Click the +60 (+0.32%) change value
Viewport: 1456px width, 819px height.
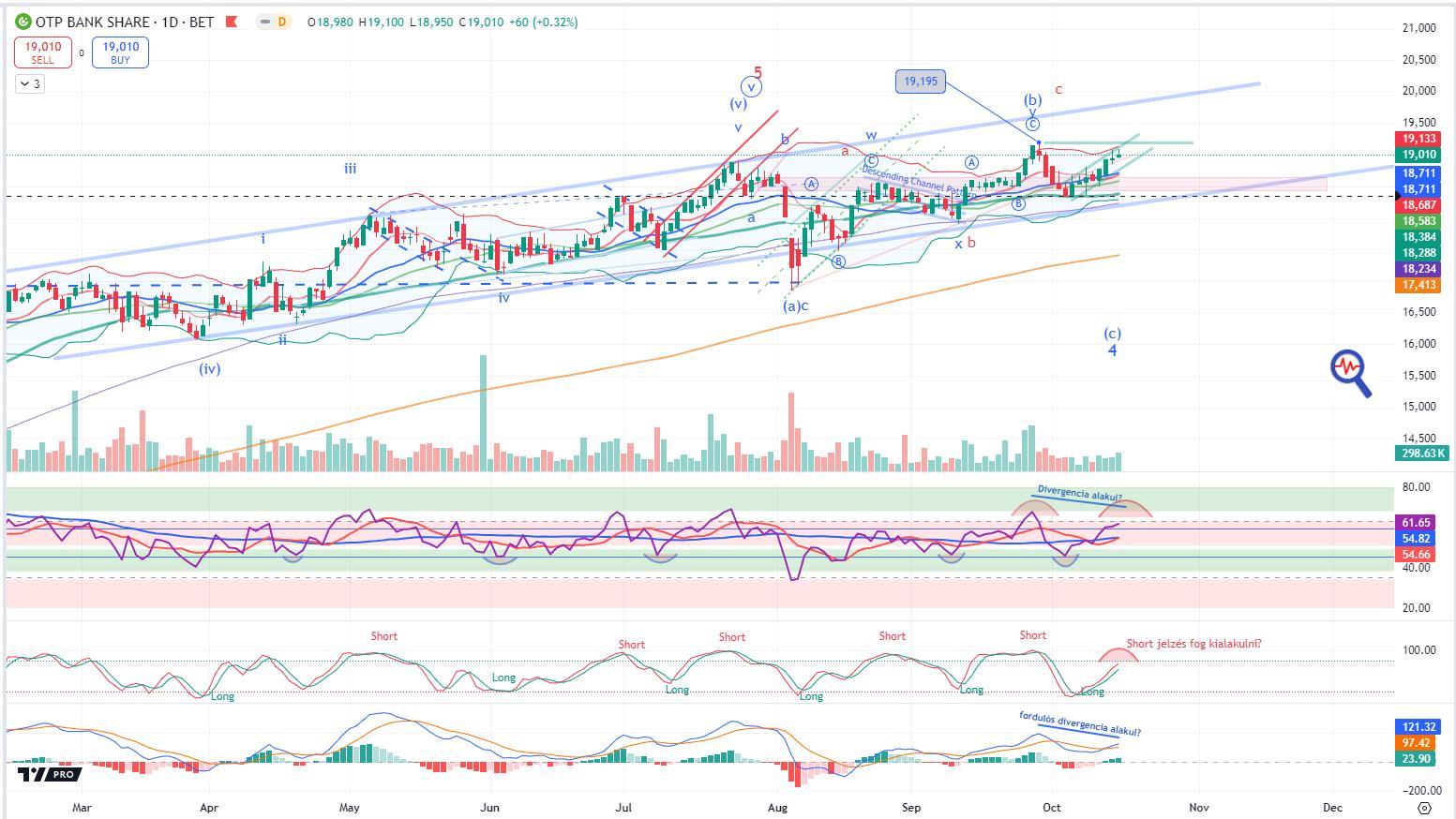(543, 22)
